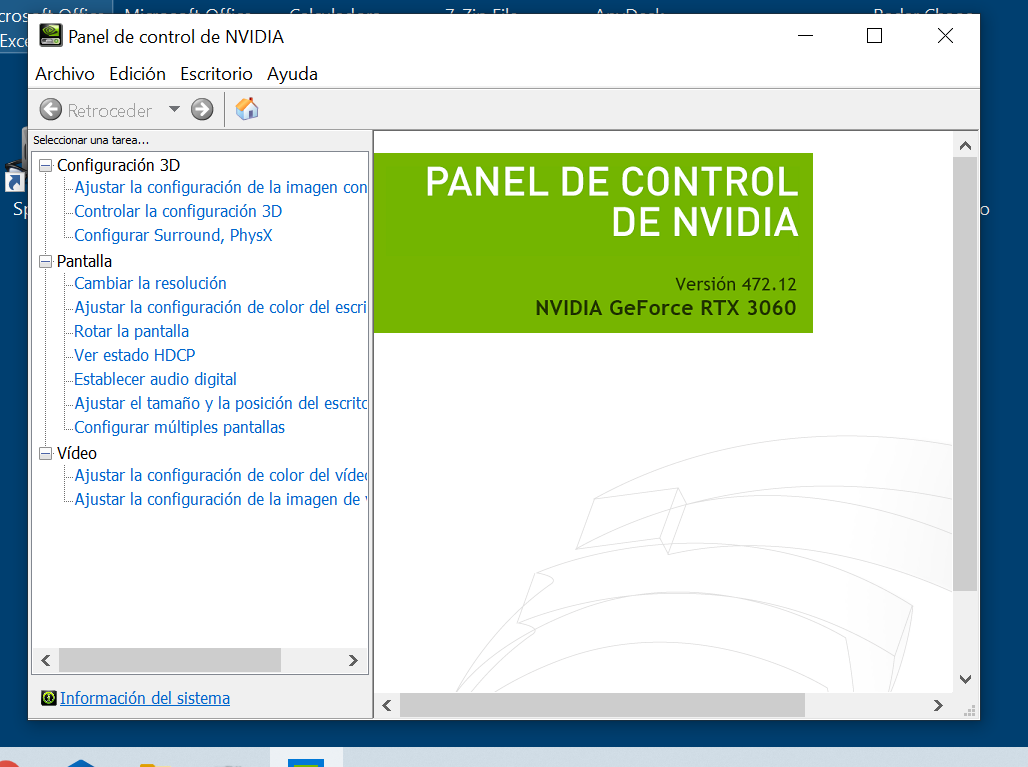This screenshot has height=767, width=1028.
Task: Open the Información del sistema link
Action: click(145, 698)
